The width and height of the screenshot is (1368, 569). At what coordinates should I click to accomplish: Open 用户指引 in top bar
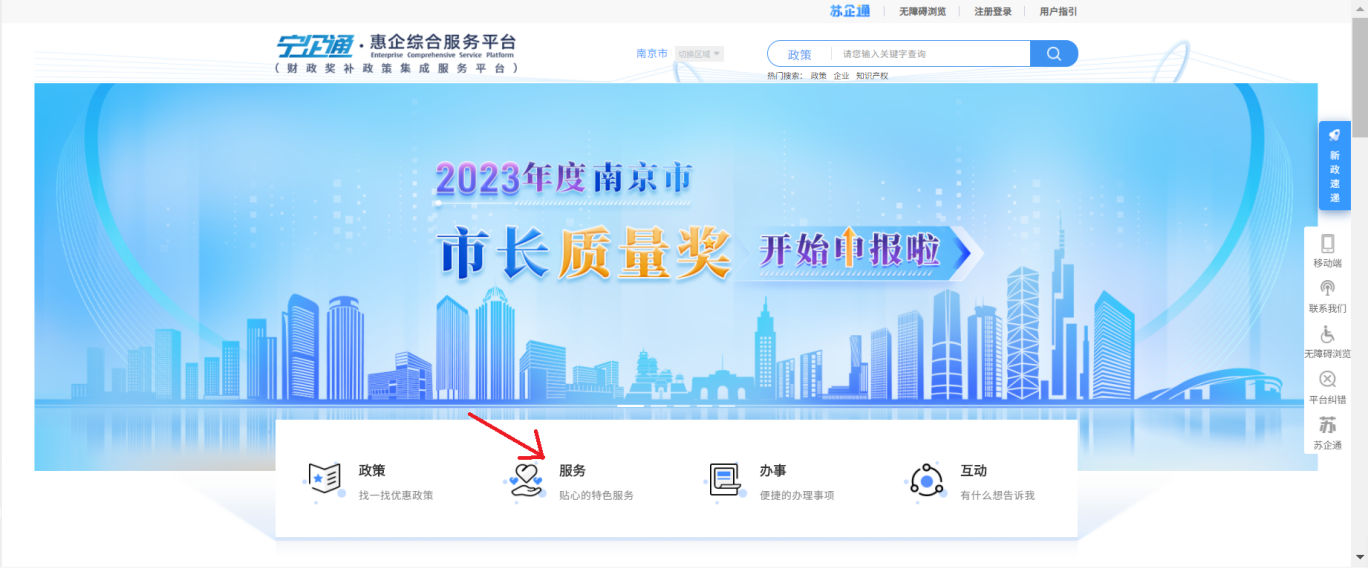(x=1058, y=11)
